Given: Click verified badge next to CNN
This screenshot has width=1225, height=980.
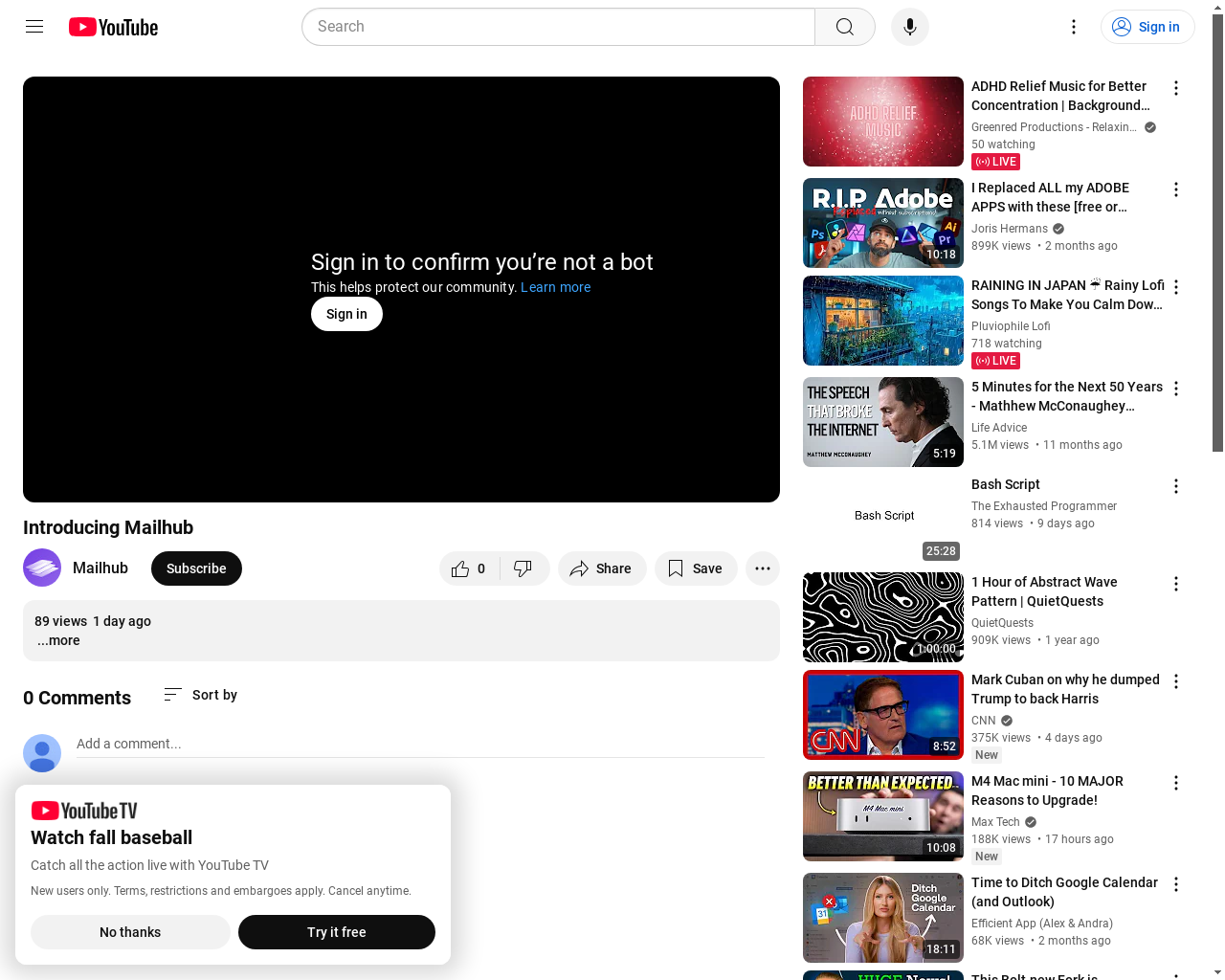Looking at the screenshot, I should click(x=1007, y=721).
